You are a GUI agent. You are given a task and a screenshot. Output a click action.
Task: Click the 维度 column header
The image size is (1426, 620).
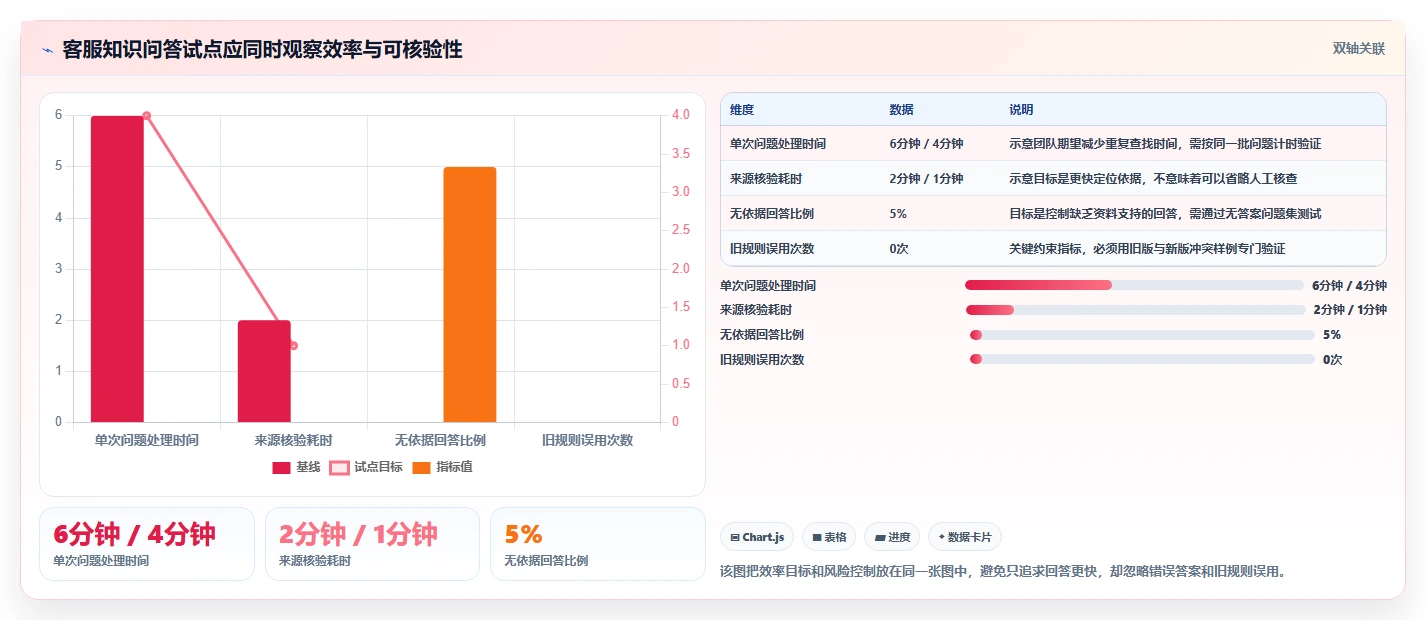(x=742, y=110)
